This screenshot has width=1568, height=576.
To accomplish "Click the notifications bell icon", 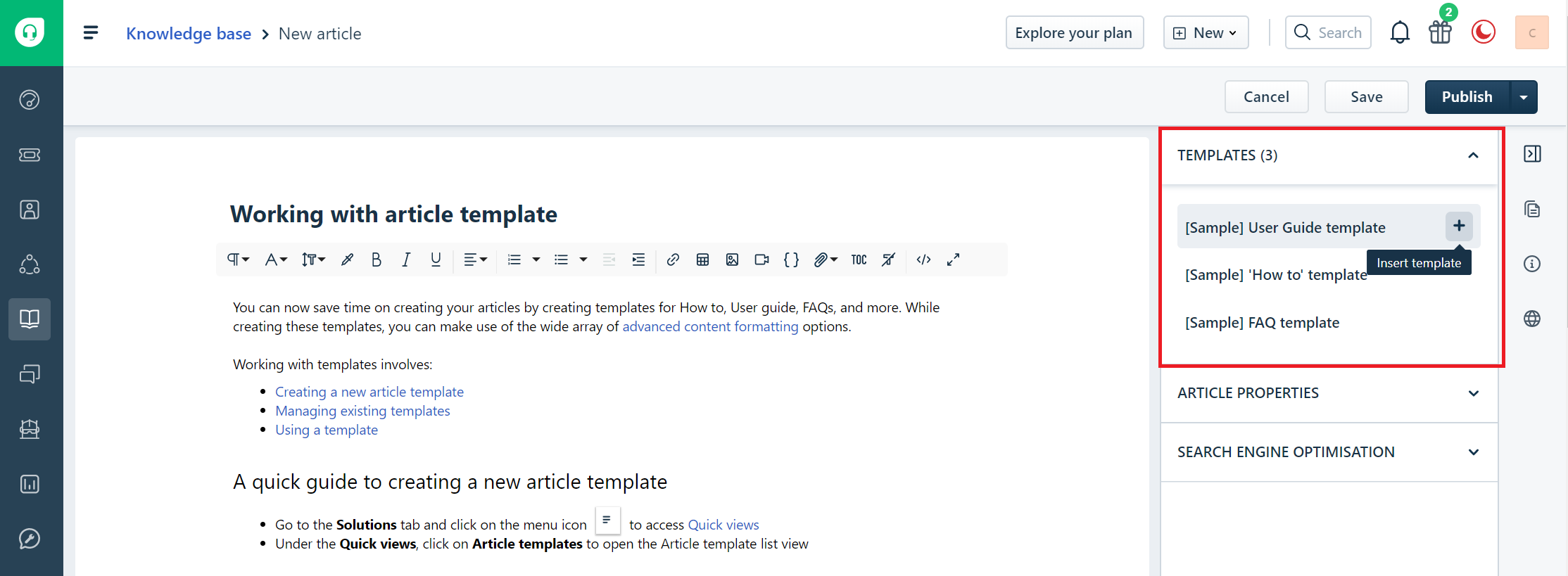I will tap(1400, 32).
